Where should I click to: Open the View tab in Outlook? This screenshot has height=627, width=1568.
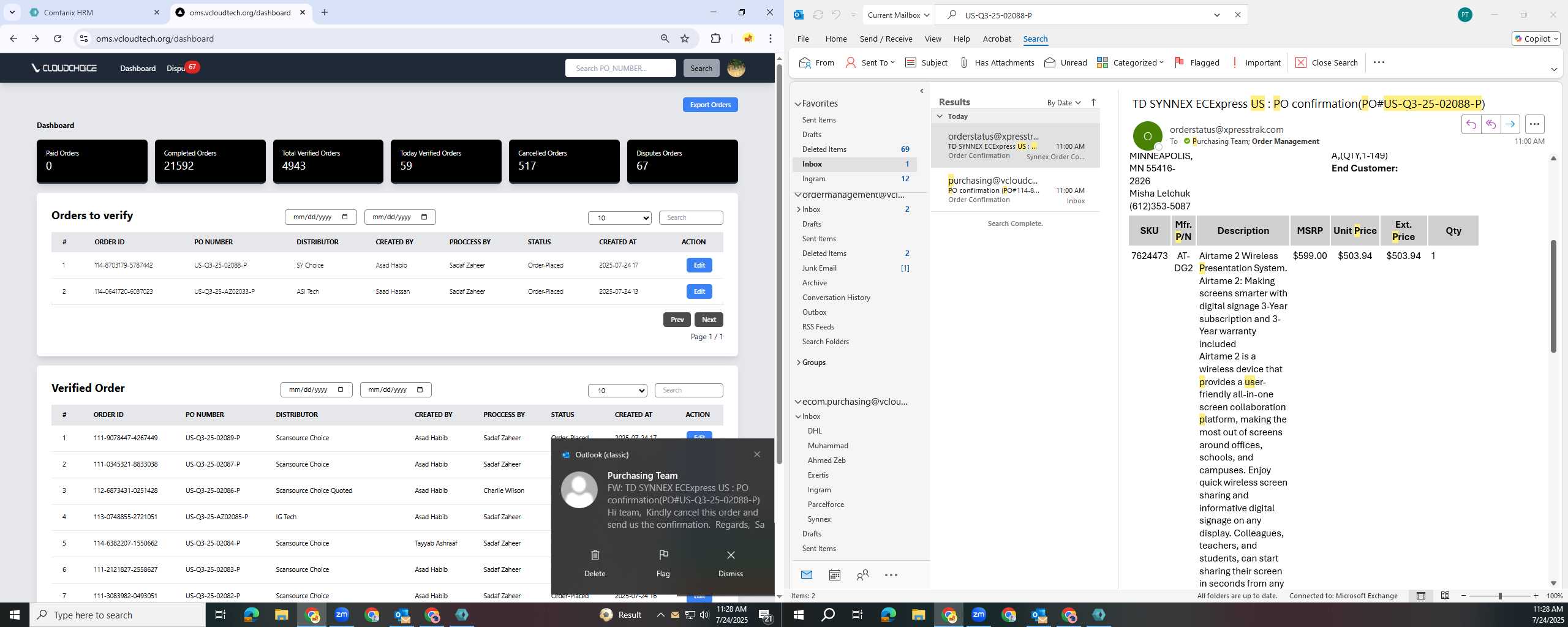[x=932, y=39]
